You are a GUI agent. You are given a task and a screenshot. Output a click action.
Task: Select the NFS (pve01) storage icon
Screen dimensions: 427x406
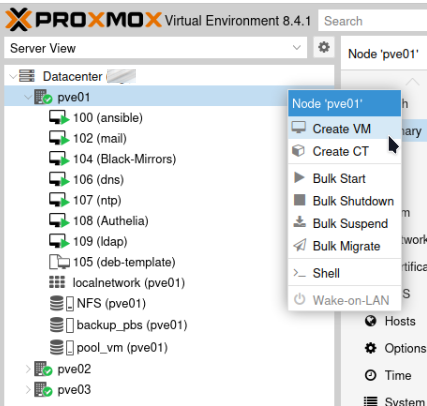(62, 303)
